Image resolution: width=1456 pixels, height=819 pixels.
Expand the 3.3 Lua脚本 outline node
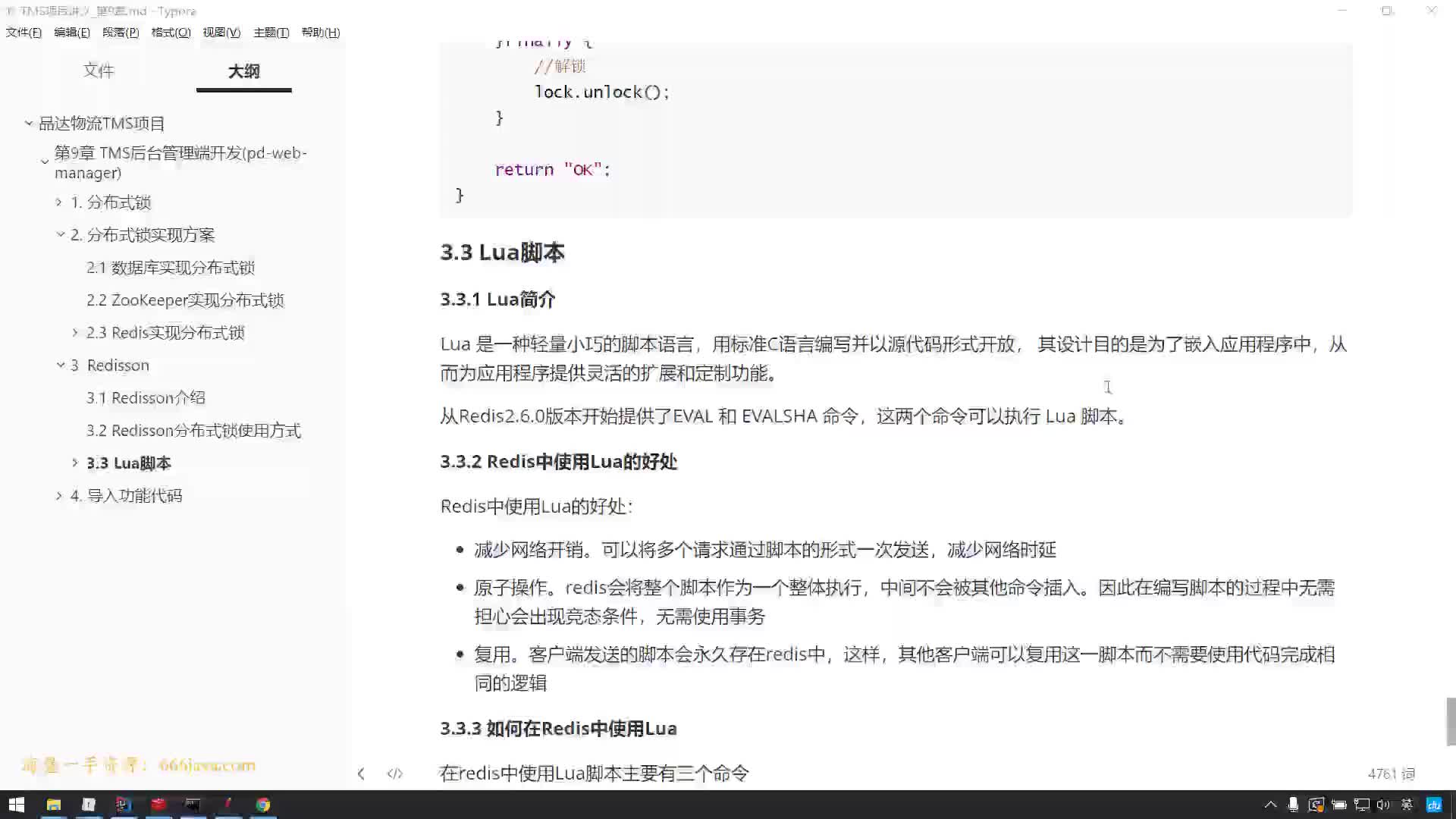(x=75, y=463)
